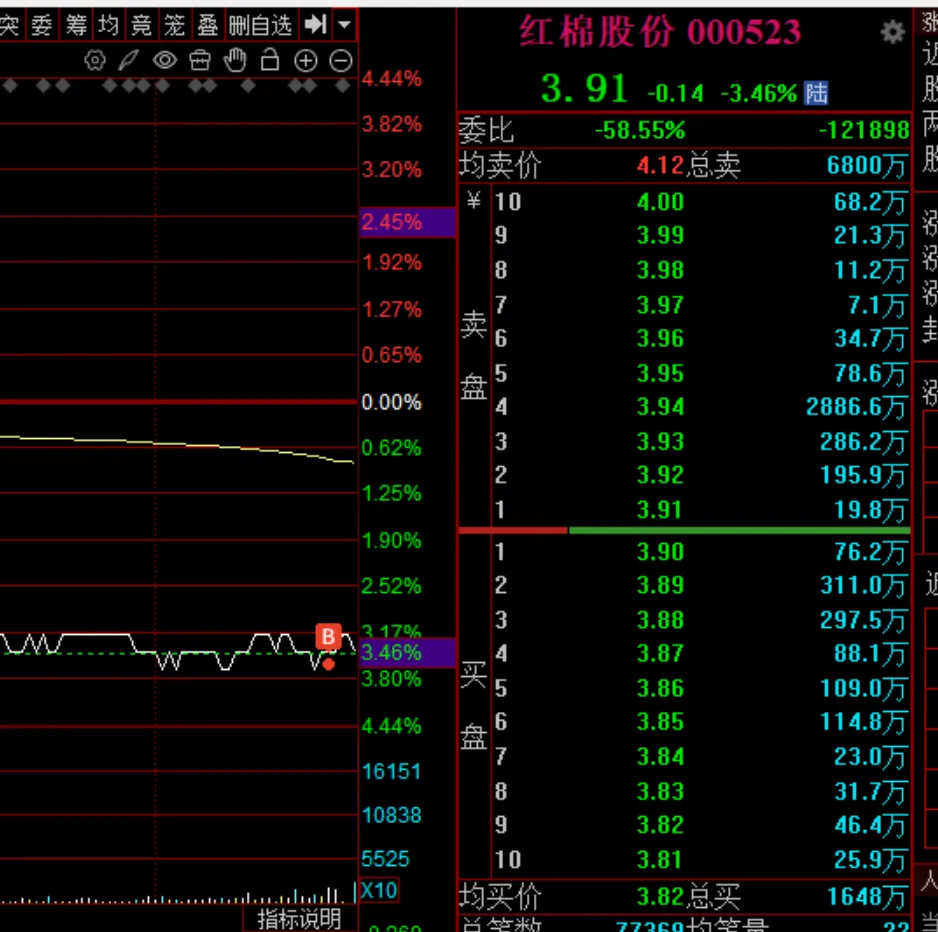
Task: Open the toolbox briefcase icon
Action: pos(200,61)
